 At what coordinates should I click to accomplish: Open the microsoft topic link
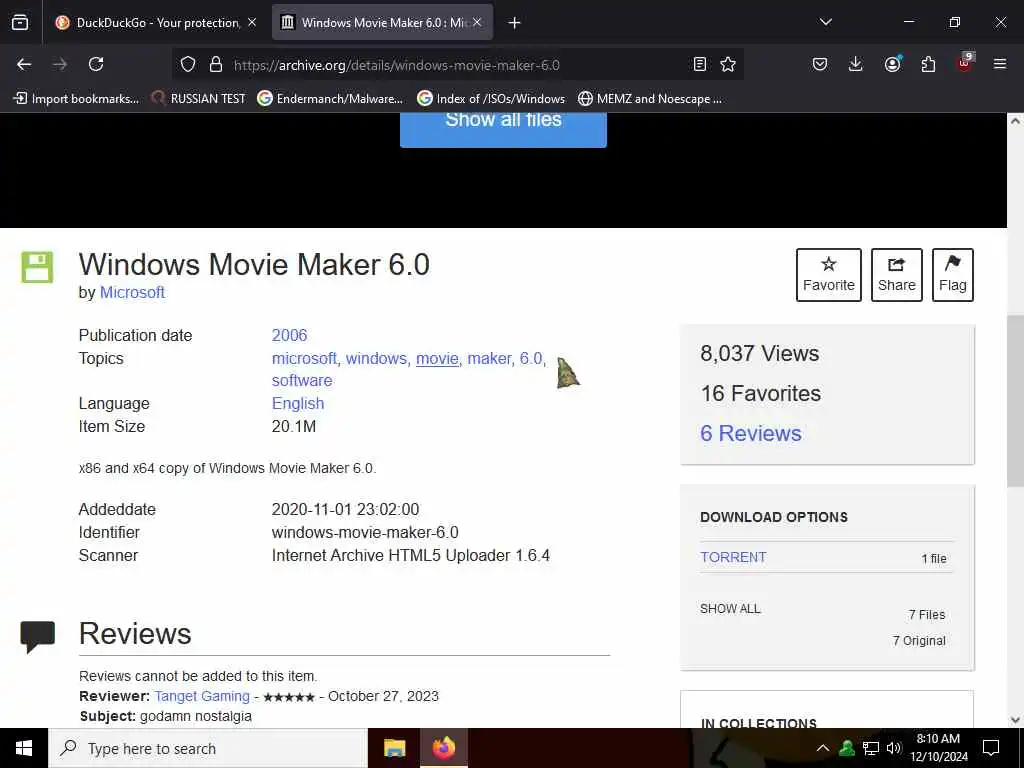(x=304, y=359)
